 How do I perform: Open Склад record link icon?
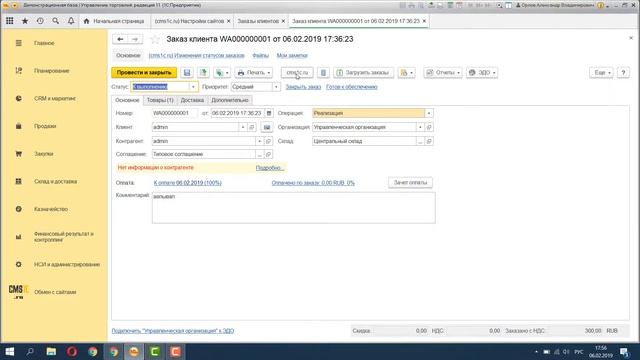tap(429, 141)
